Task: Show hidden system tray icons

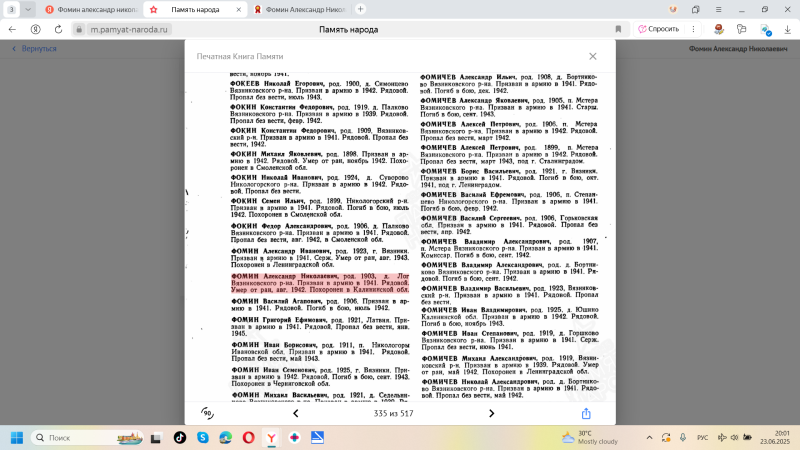Action: click(x=649, y=438)
